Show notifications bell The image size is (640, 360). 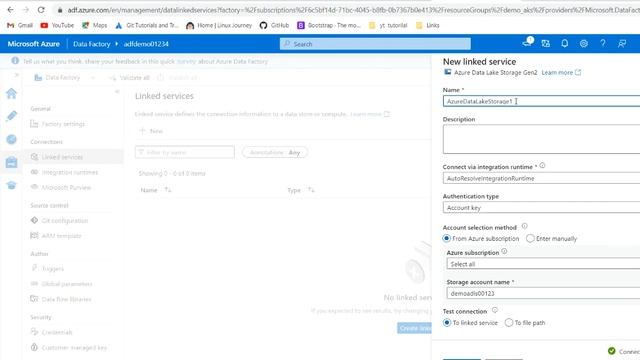pos(564,43)
